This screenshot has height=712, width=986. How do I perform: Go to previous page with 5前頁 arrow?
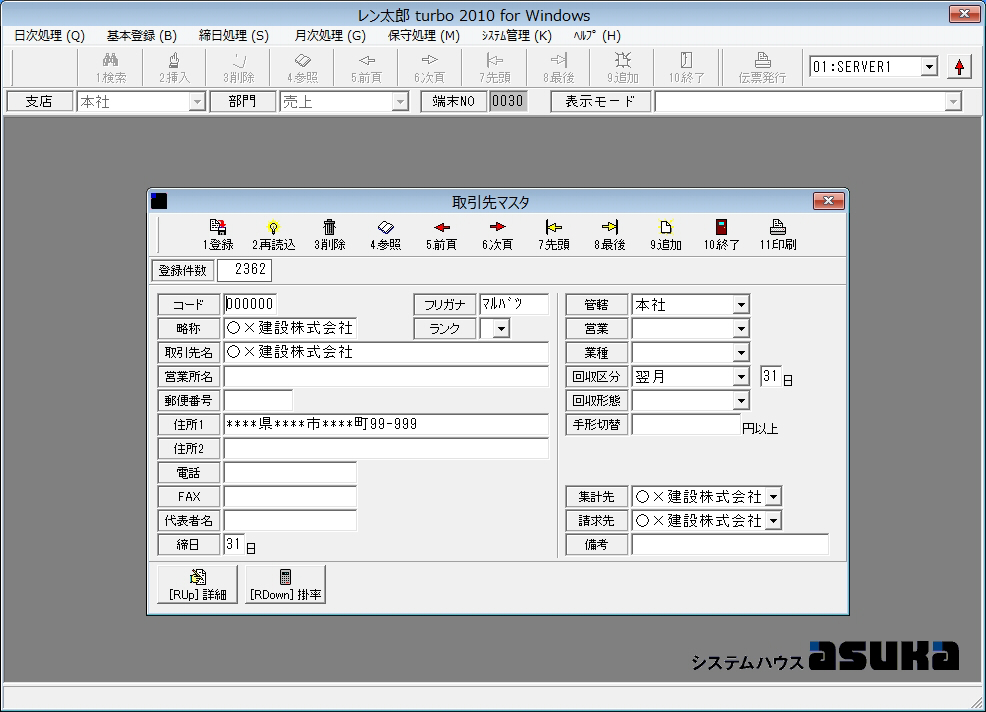tap(441, 234)
